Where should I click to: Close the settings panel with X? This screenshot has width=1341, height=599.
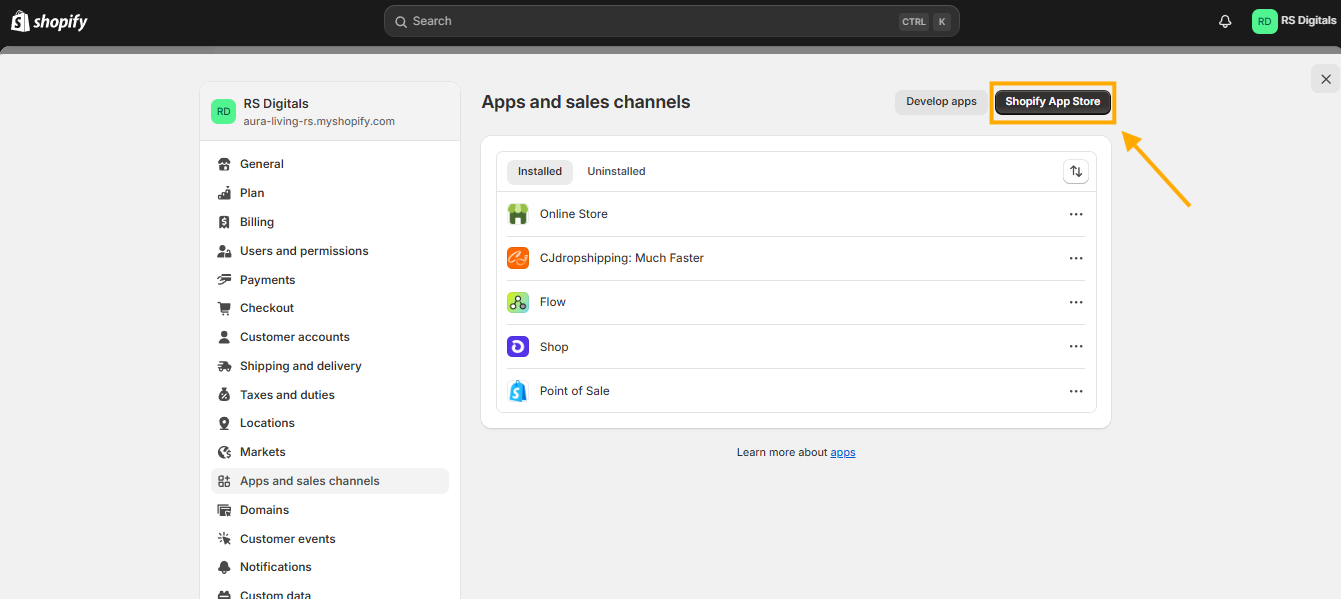1326,79
